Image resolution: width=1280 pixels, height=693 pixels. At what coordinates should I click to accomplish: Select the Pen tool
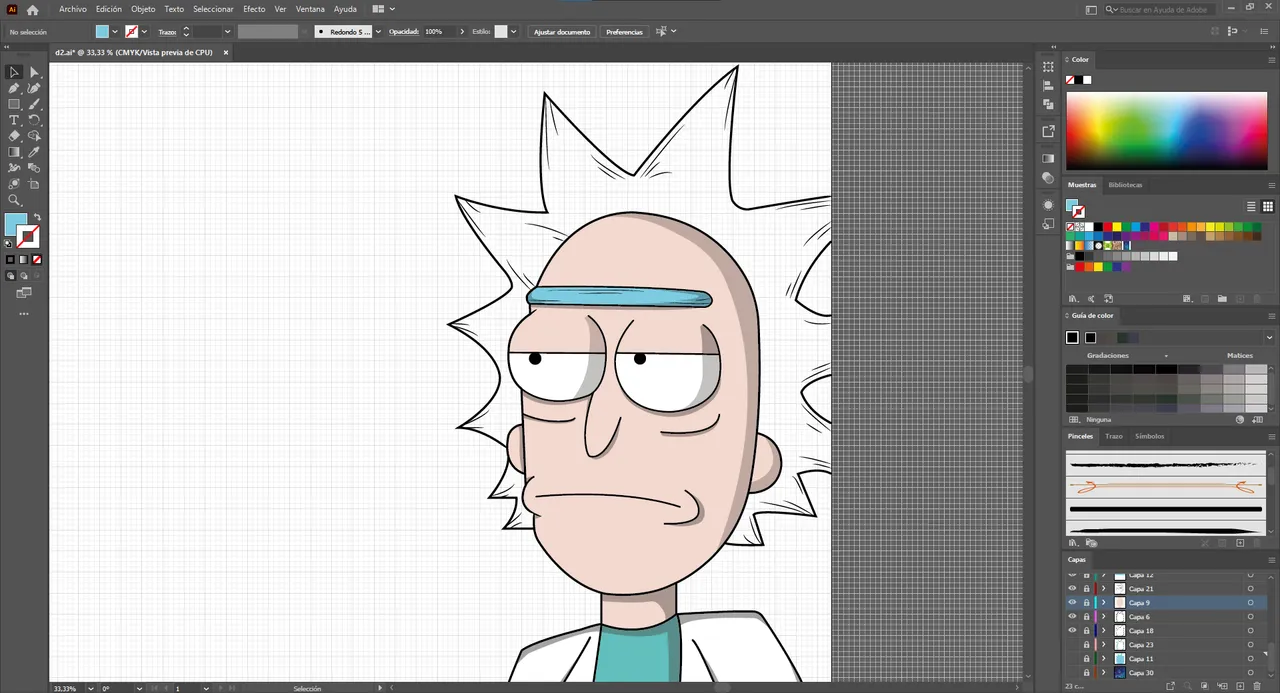point(14,88)
